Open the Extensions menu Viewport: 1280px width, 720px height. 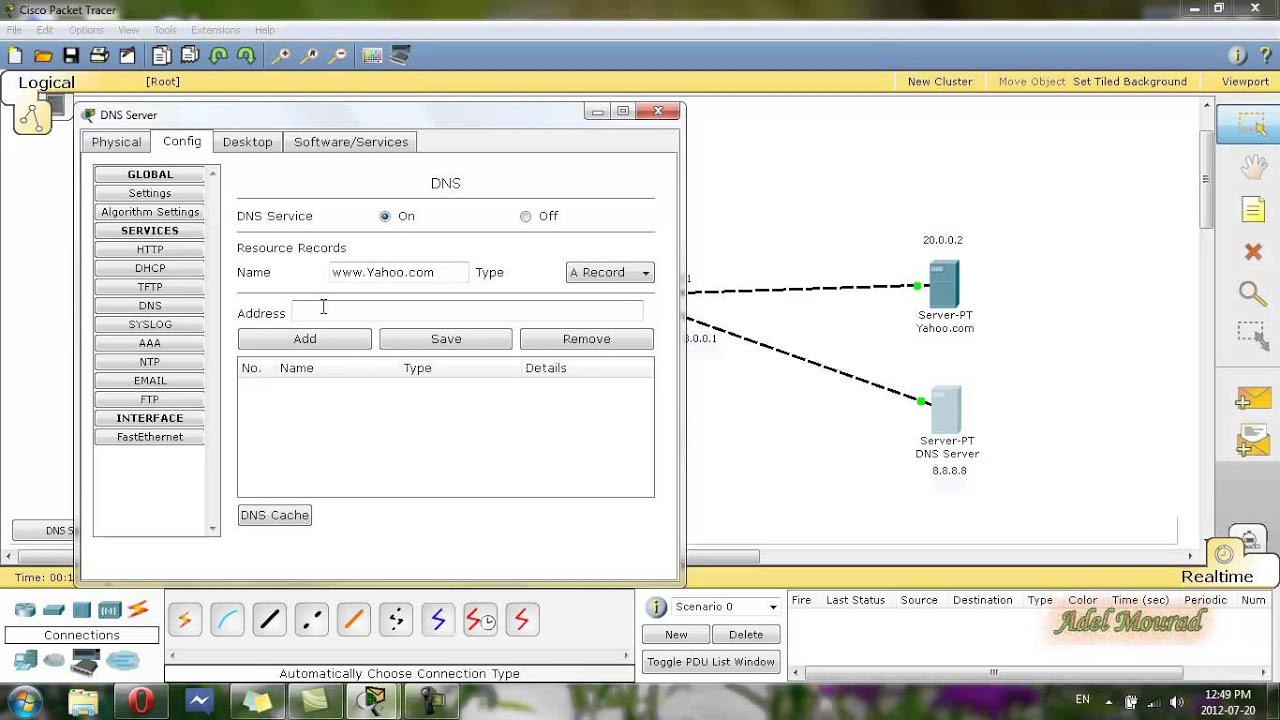(x=215, y=30)
